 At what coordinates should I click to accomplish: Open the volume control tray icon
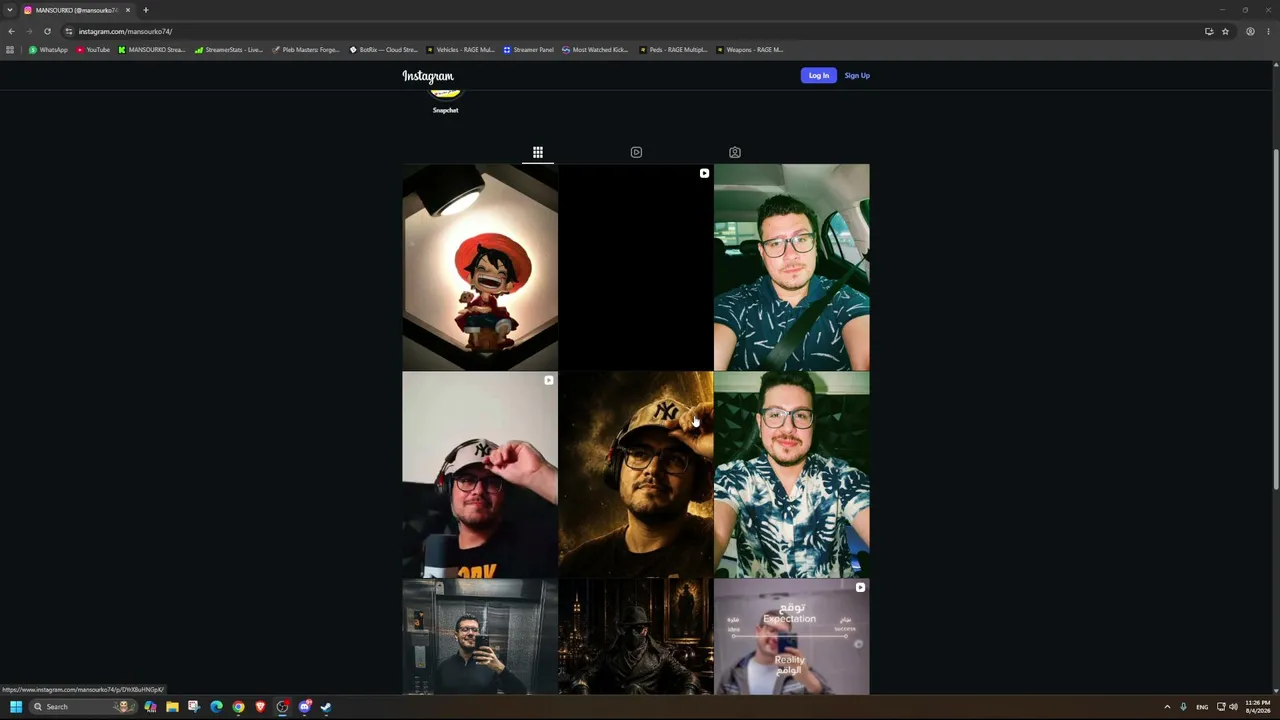click(1232, 707)
